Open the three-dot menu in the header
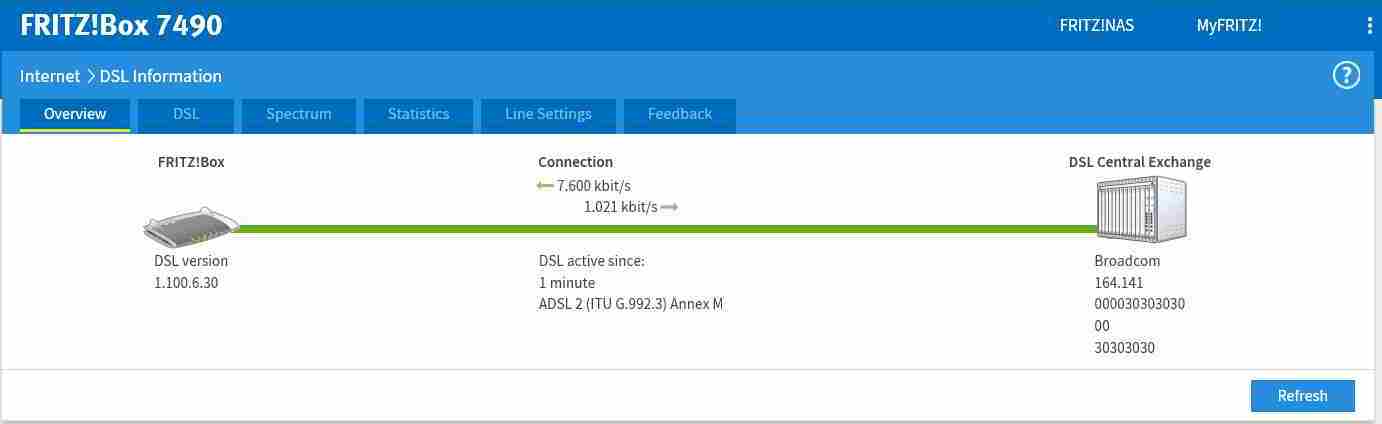The width and height of the screenshot is (1382, 424). (x=1369, y=26)
